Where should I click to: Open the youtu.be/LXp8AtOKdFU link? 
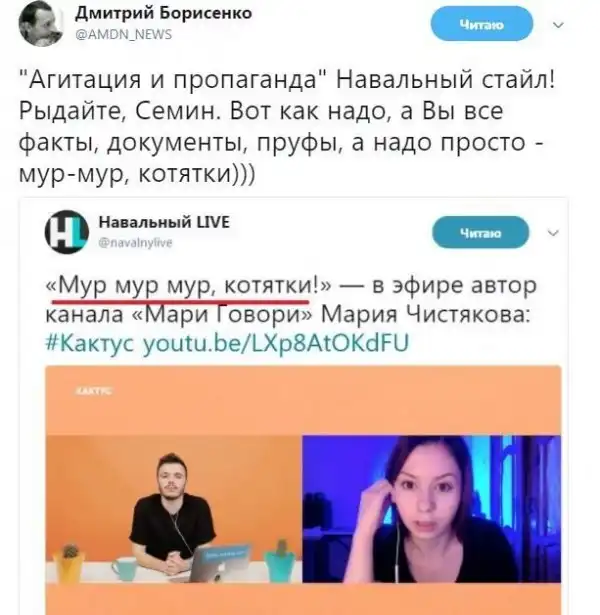coord(276,343)
